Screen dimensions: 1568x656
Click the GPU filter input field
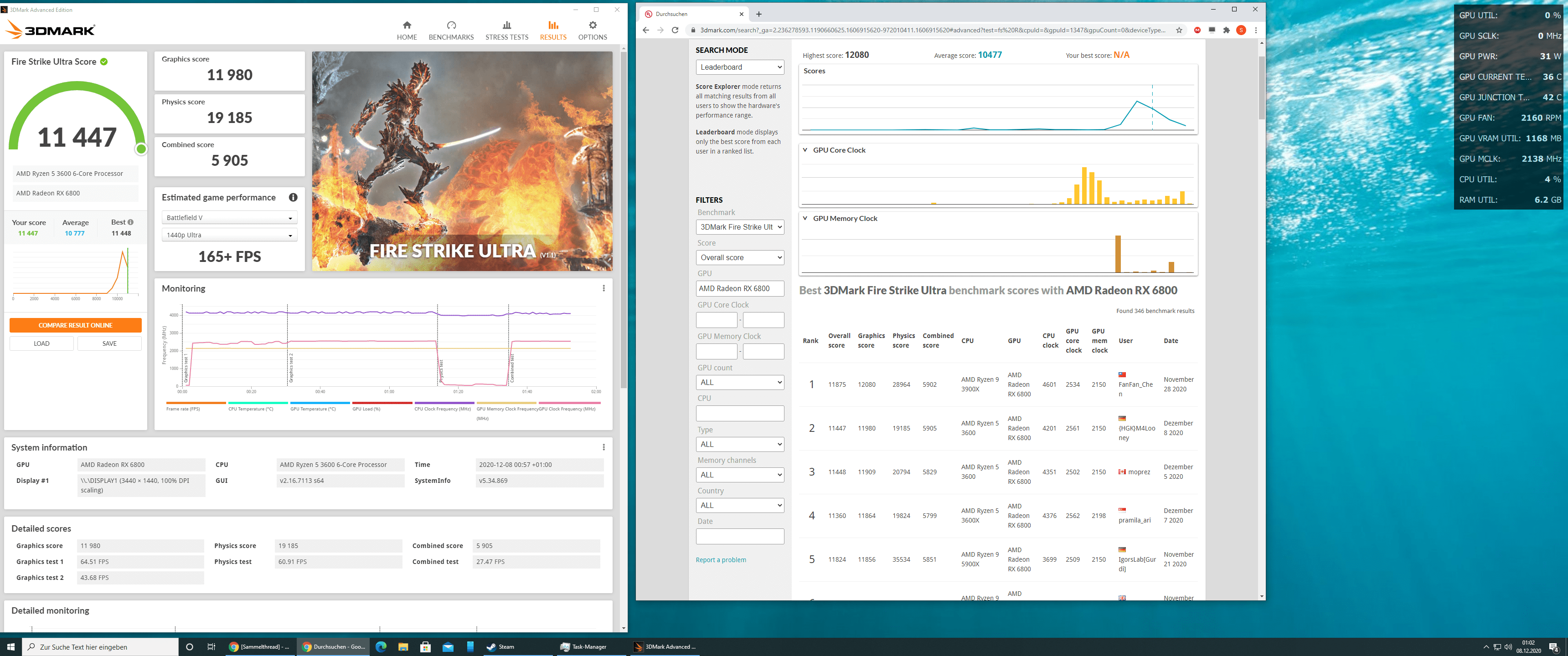(740, 288)
